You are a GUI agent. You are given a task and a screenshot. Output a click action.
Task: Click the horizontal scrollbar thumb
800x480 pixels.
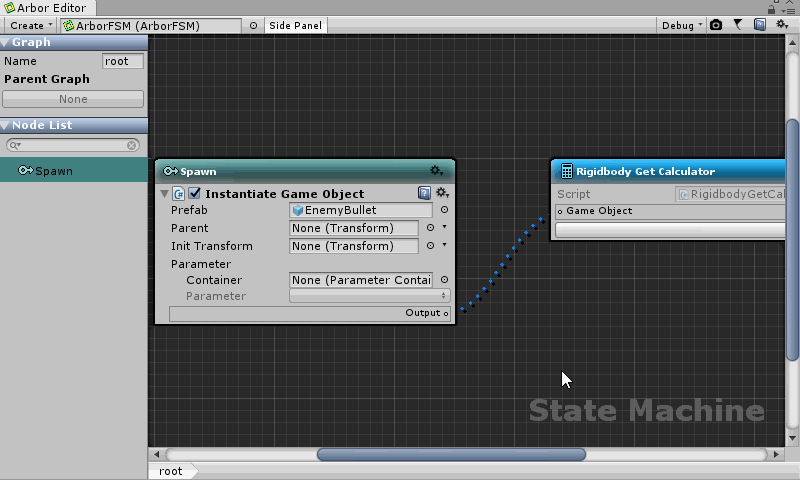tap(451, 454)
